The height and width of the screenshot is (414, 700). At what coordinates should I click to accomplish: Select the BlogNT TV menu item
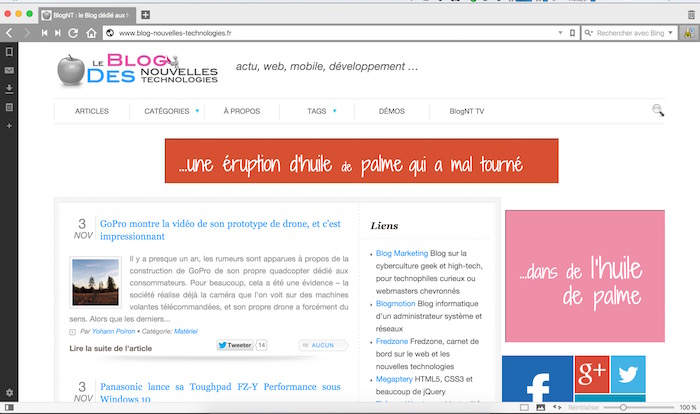tap(467, 111)
